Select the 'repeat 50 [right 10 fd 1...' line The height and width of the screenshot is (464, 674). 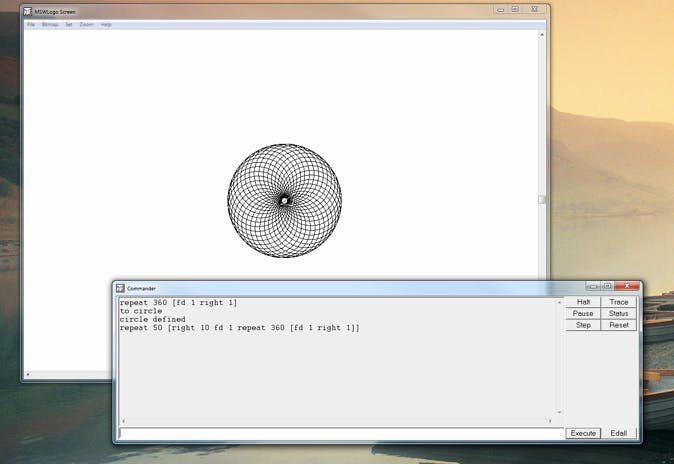[x=240, y=328]
